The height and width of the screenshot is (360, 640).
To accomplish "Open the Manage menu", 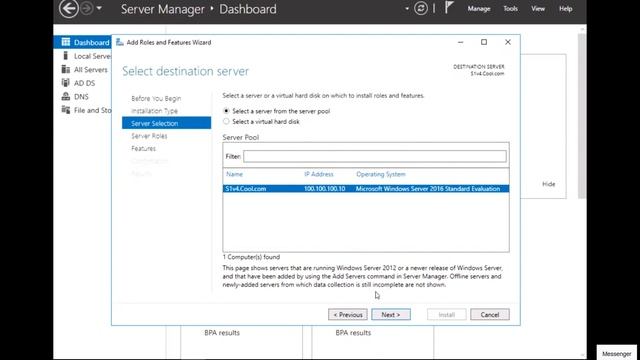I will click(x=479, y=9).
